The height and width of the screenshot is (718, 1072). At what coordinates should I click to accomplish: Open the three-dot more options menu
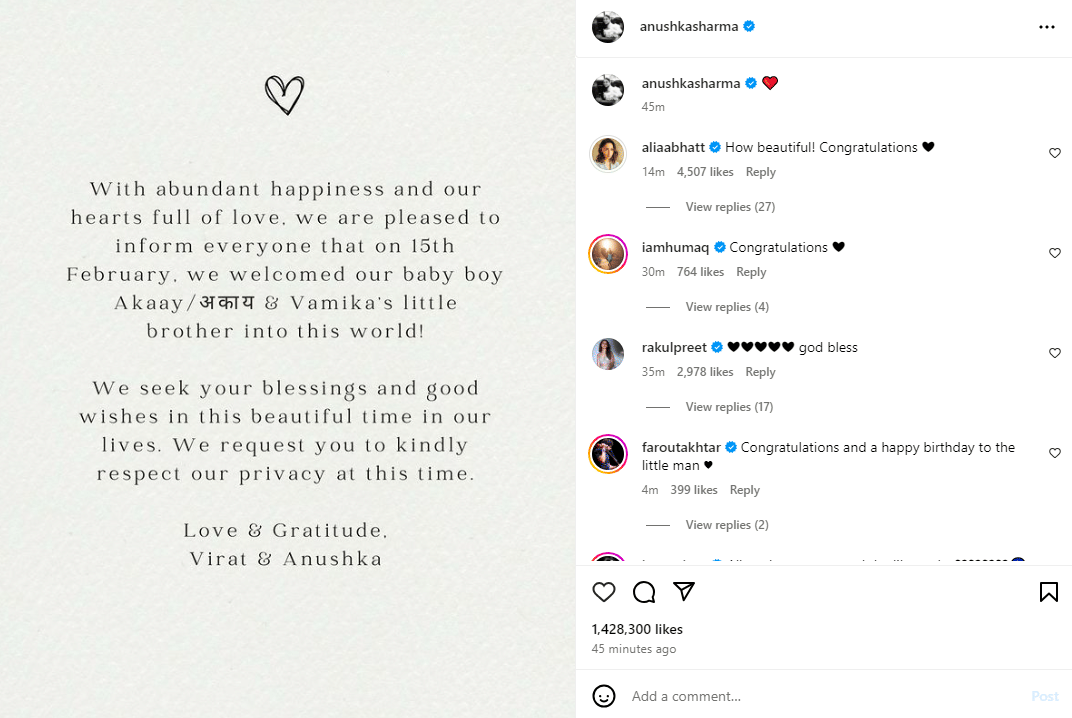pyautogui.click(x=1047, y=27)
